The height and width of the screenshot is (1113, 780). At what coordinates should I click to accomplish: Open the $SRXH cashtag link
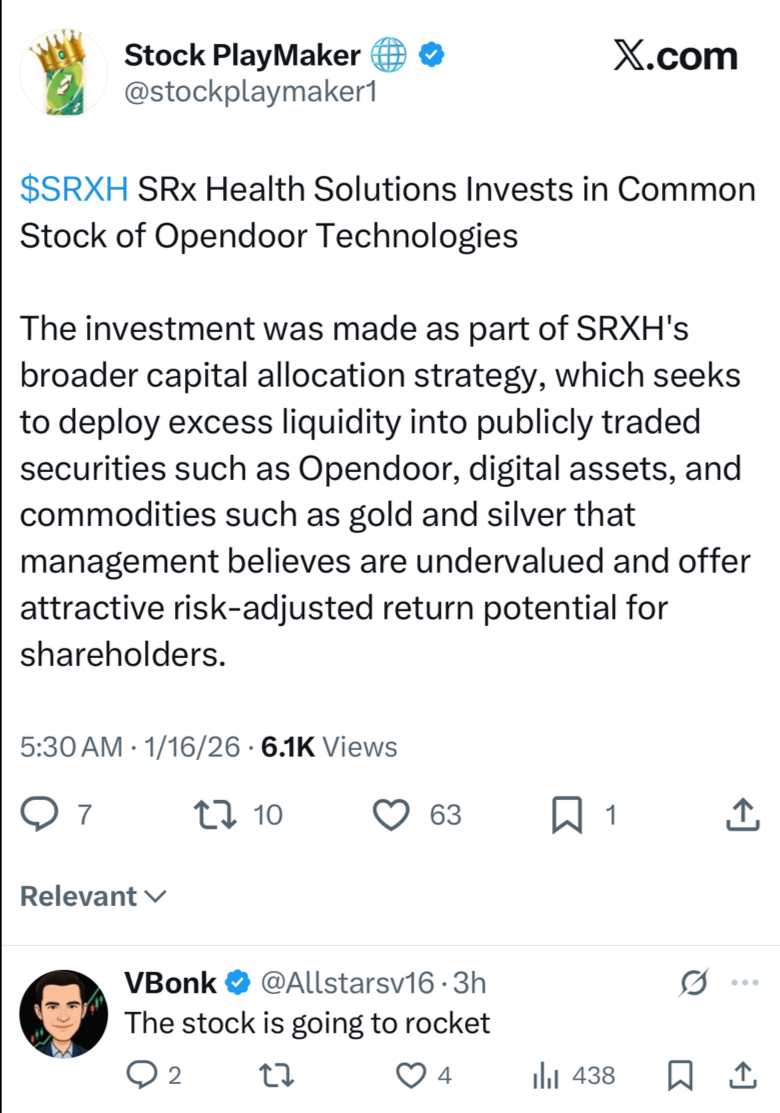pos(75,190)
